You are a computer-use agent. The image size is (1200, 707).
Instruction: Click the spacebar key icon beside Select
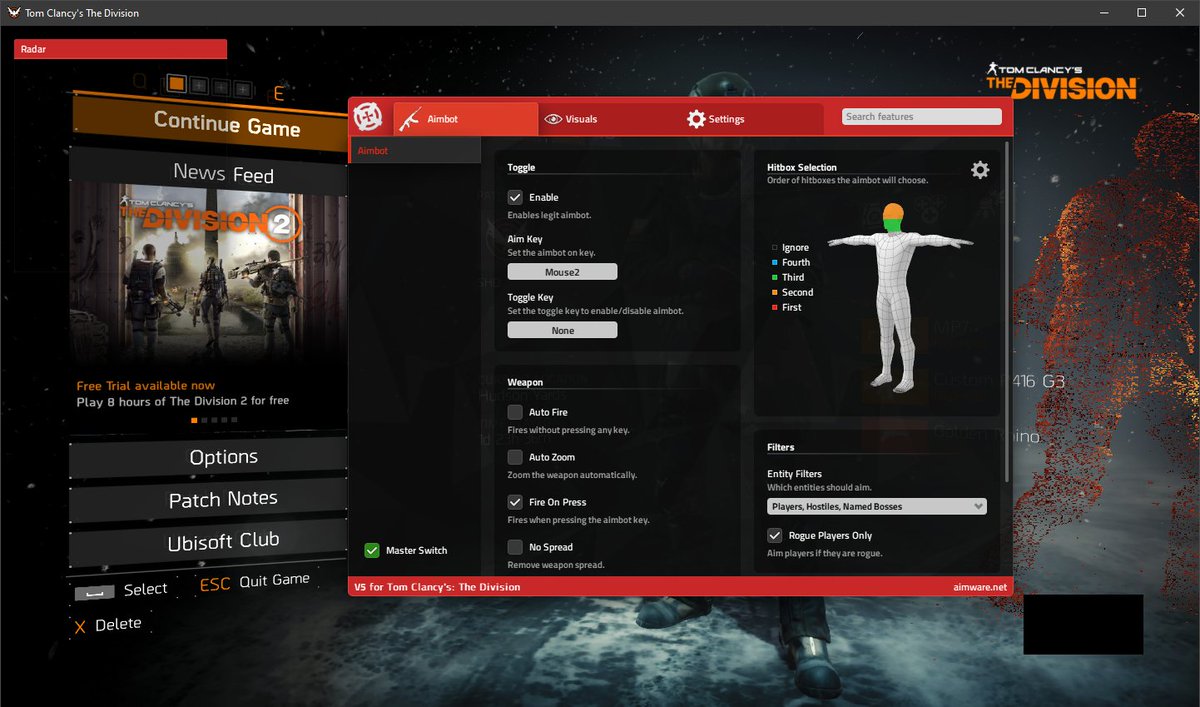click(94, 592)
